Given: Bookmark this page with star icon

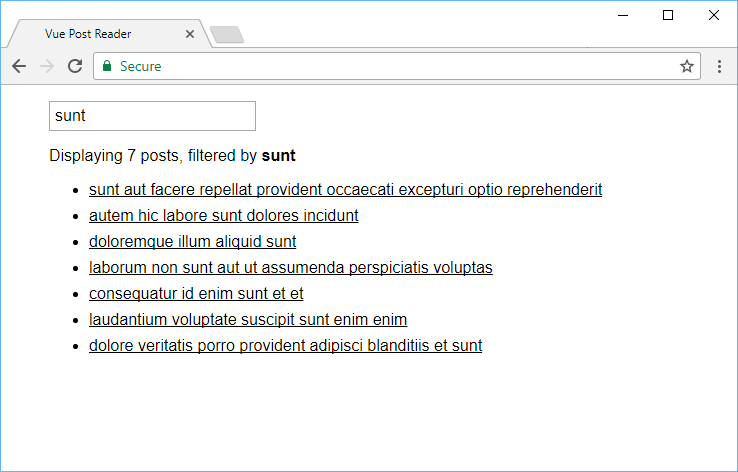Looking at the screenshot, I should pyautogui.click(x=687, y=66).
